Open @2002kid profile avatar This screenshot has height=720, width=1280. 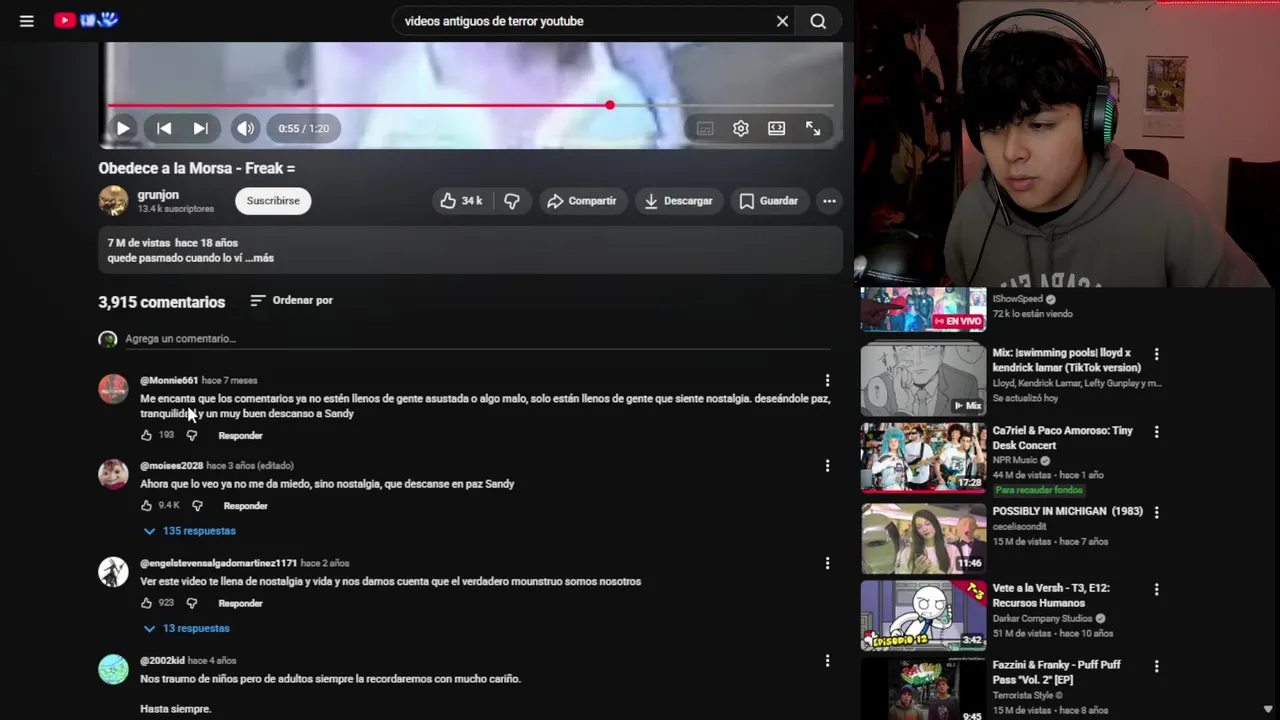(113, 669)
